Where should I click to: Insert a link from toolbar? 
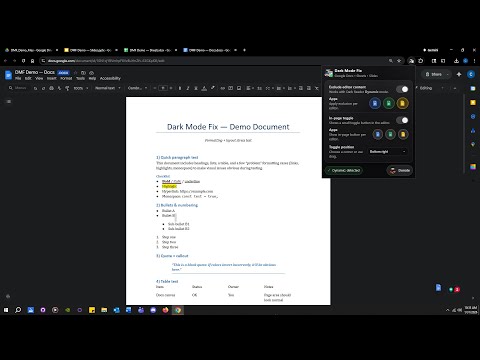pyautogui.click(x=222, y=88)
